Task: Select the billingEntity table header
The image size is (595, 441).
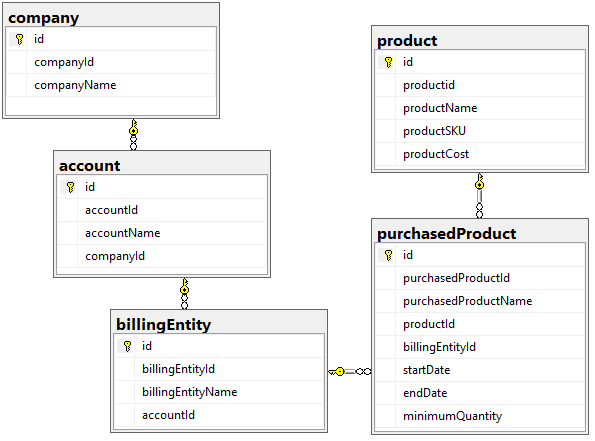Action: [219, 323]
